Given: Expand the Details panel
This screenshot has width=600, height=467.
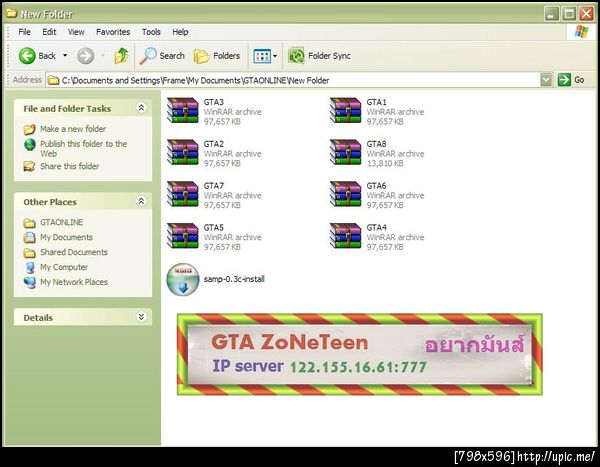Looking at the screenshot, I should click(141, 317).
